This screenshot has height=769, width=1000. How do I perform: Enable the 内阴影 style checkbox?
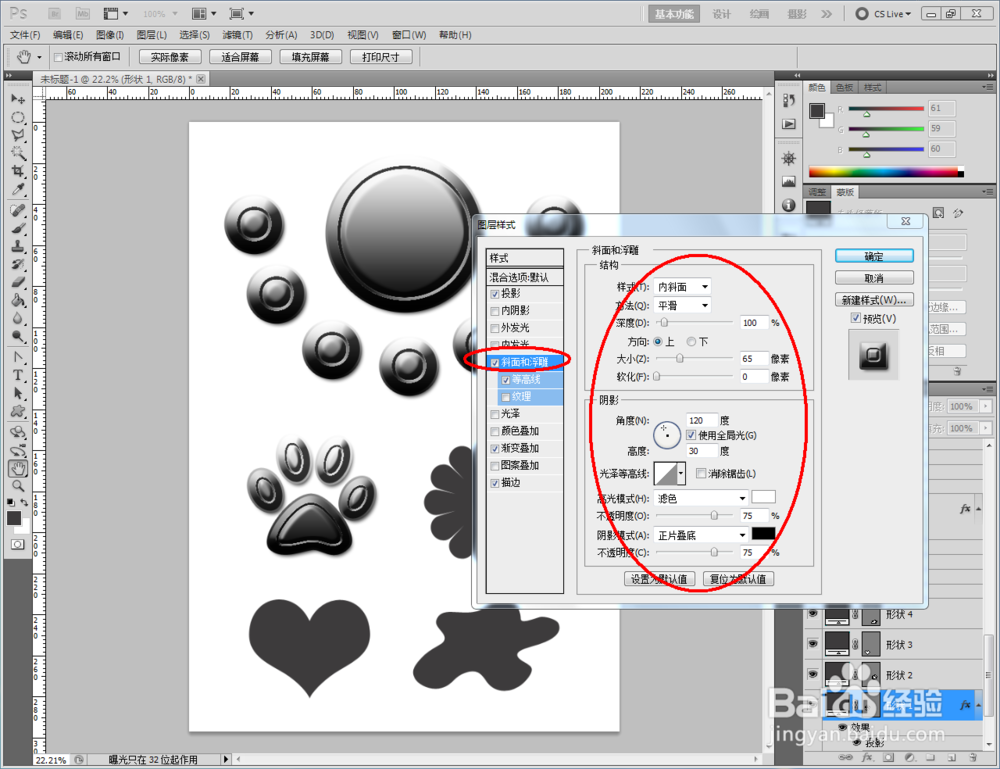click(495, 311)
